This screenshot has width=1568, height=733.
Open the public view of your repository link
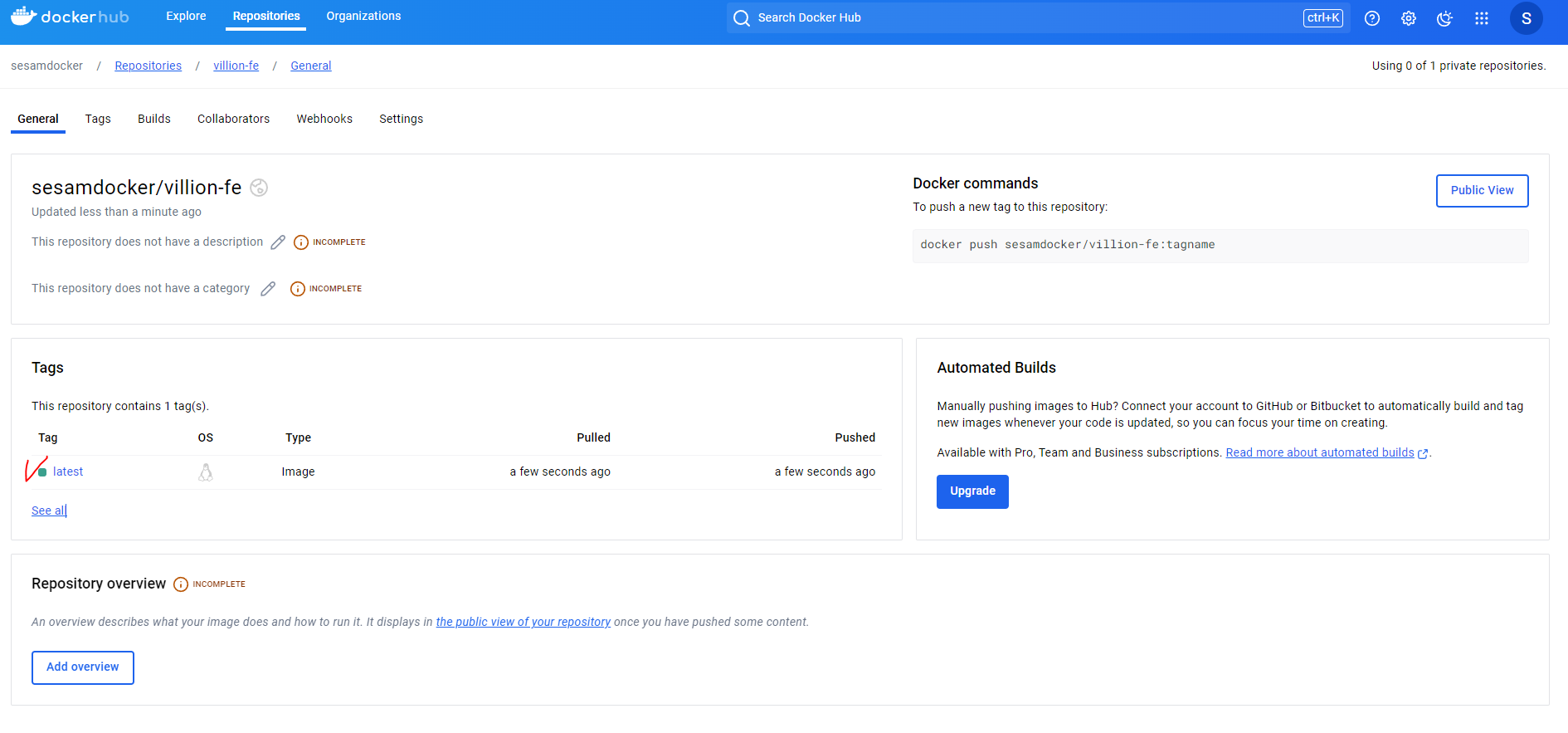point(523,622)
